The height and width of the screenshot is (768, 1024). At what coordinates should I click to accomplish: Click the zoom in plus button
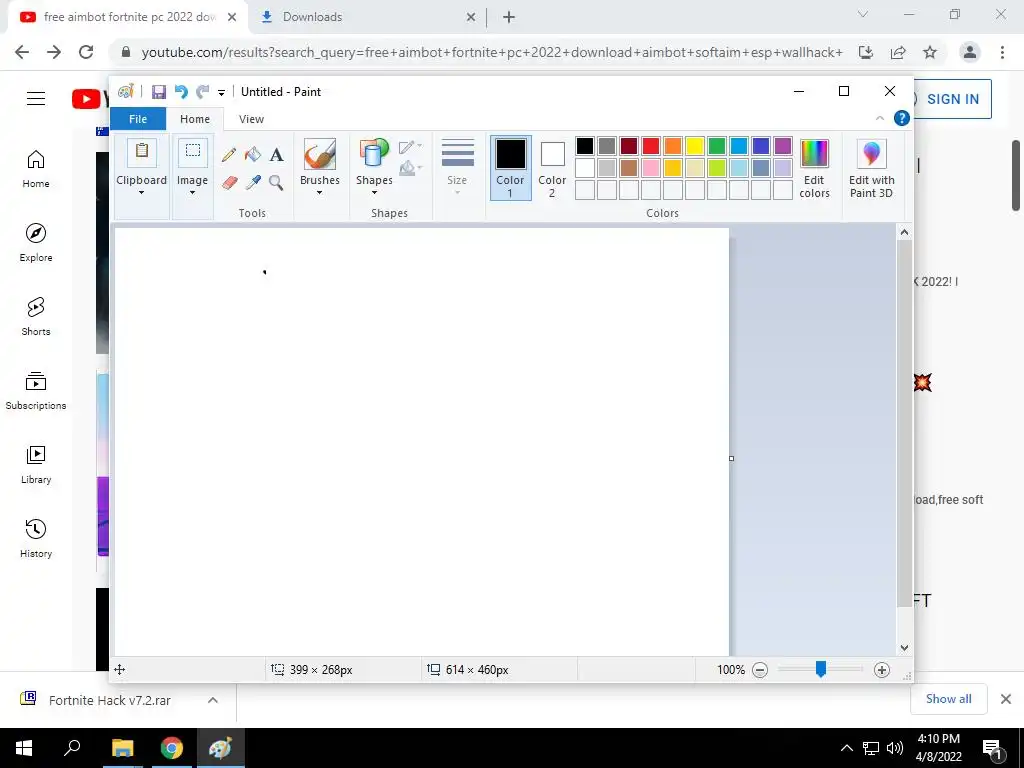882,669
